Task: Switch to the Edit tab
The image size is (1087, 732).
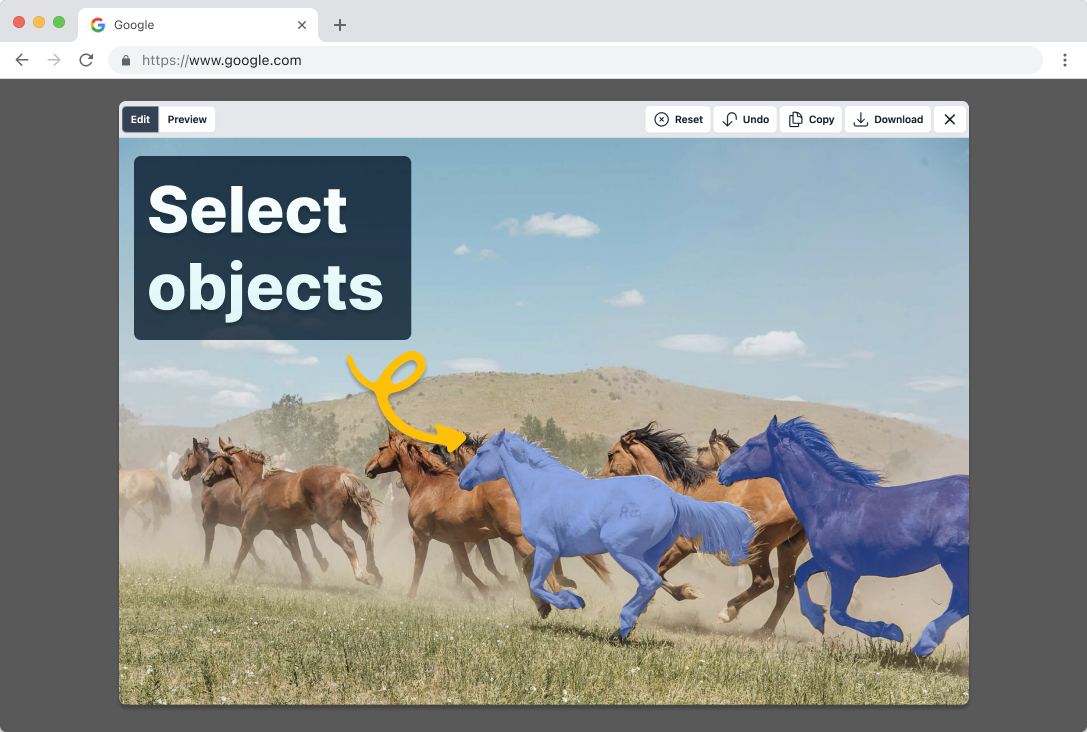Action: [140, 119]
